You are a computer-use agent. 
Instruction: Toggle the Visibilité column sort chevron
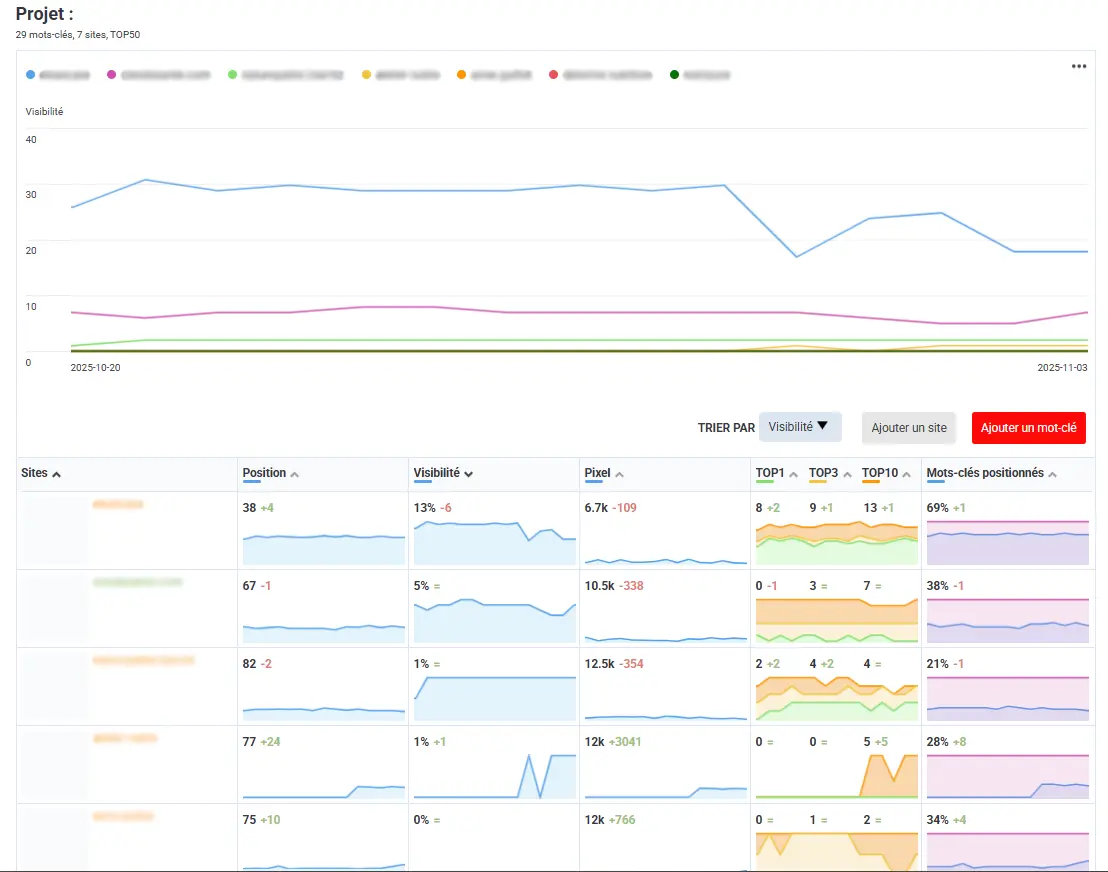(x=468, y=474)
